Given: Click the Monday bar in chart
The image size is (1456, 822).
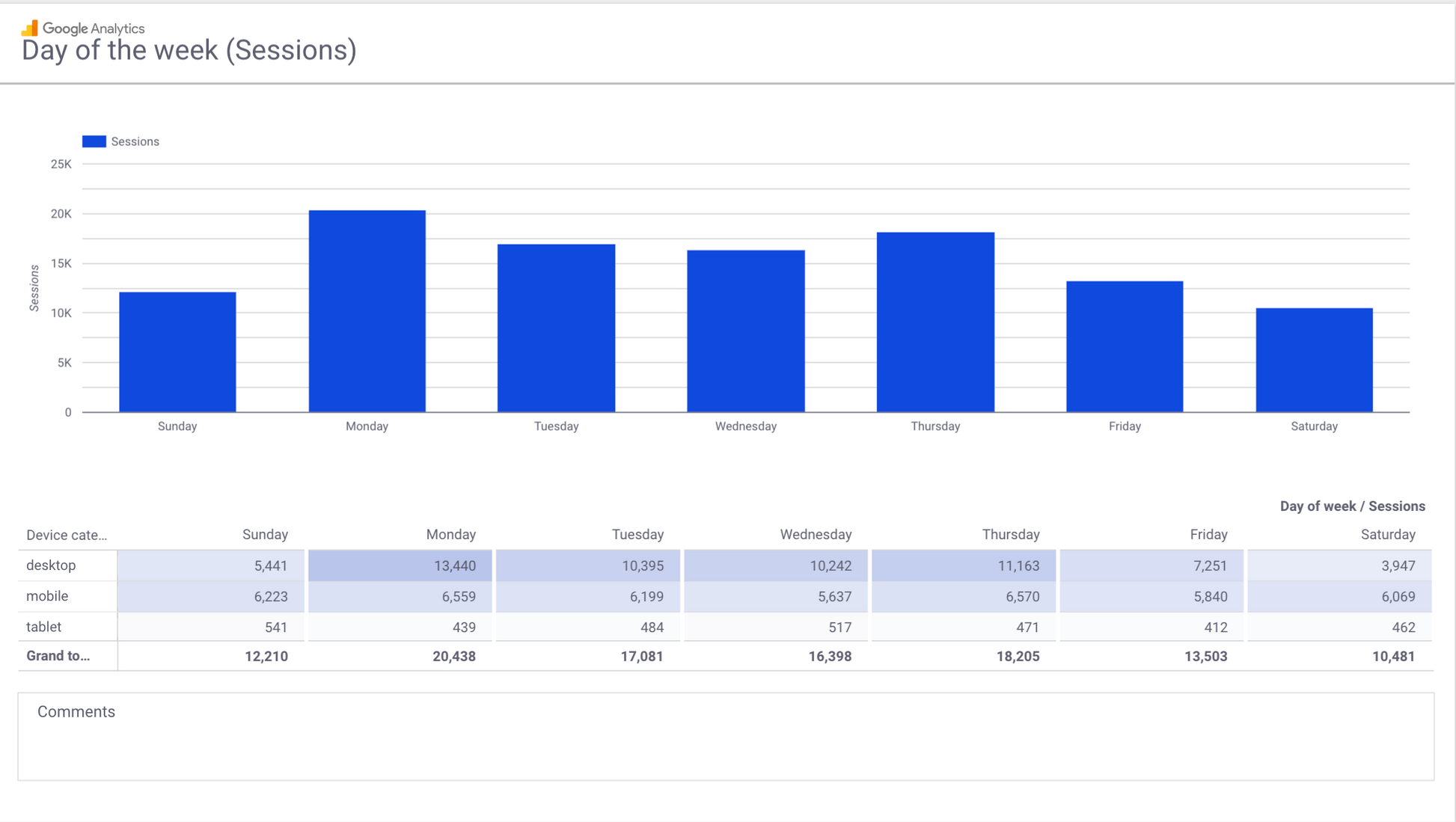Looking at the screenshot, I should [x=367, y=311].
